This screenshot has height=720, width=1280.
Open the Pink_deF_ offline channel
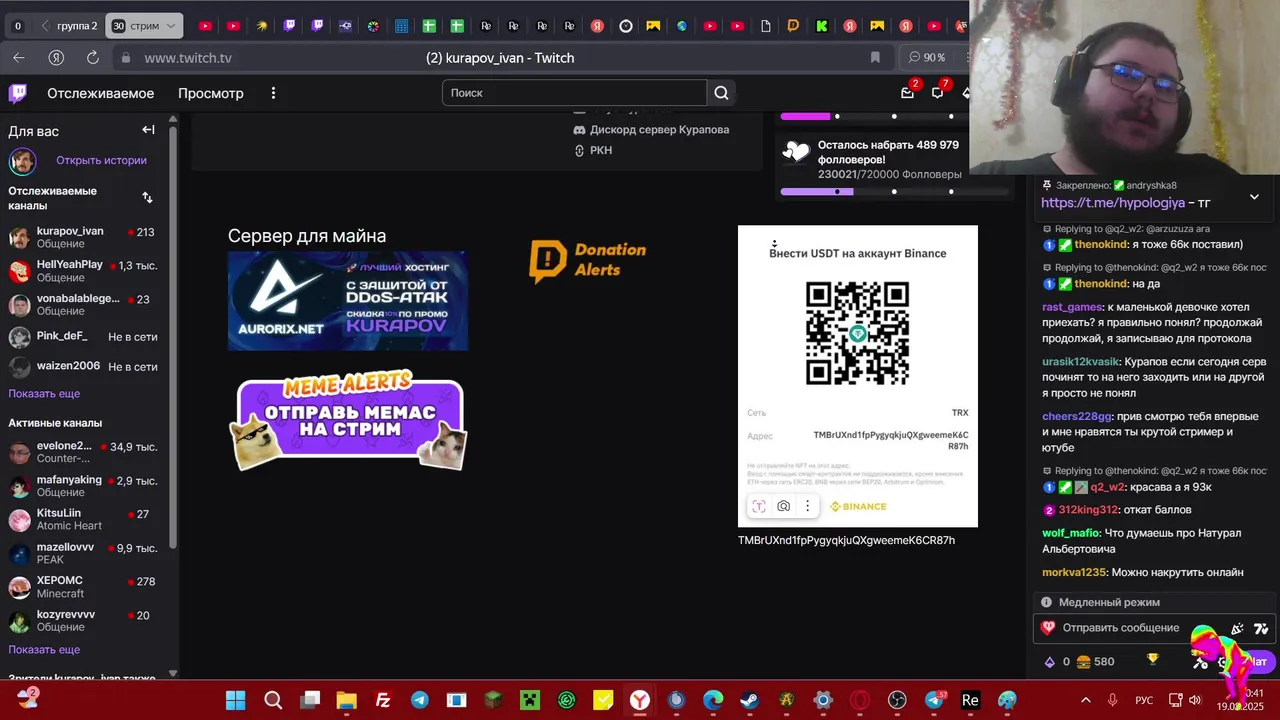pyautogui.click(x=83, y=336)
